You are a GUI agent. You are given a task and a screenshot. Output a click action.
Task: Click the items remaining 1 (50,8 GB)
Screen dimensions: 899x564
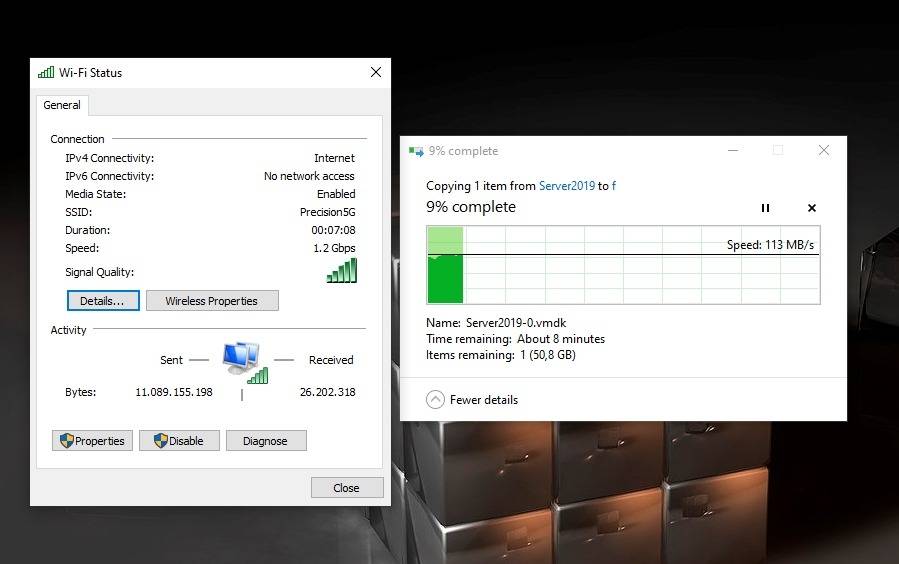tap(548, 355)
